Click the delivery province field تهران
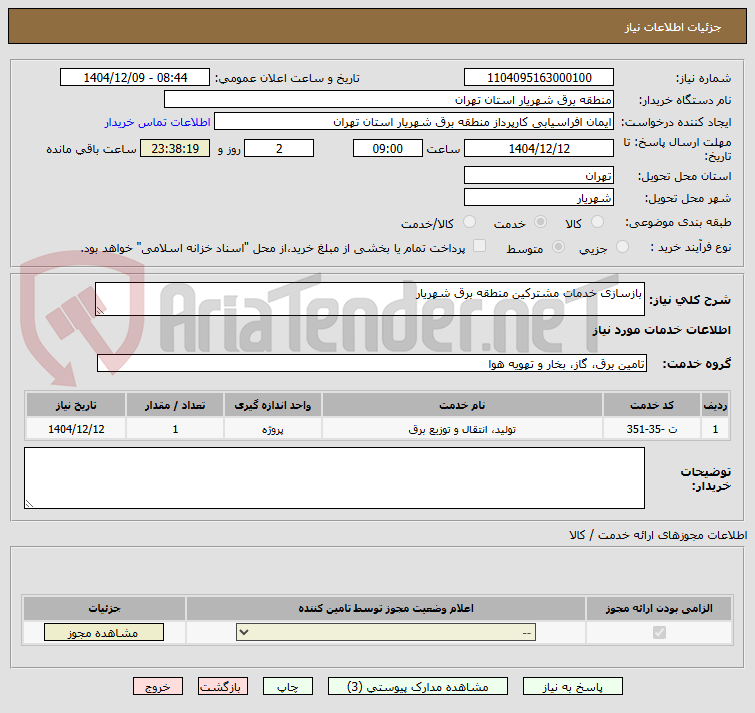The width and height of the screenshot is (755, 713). pos(538,175)
